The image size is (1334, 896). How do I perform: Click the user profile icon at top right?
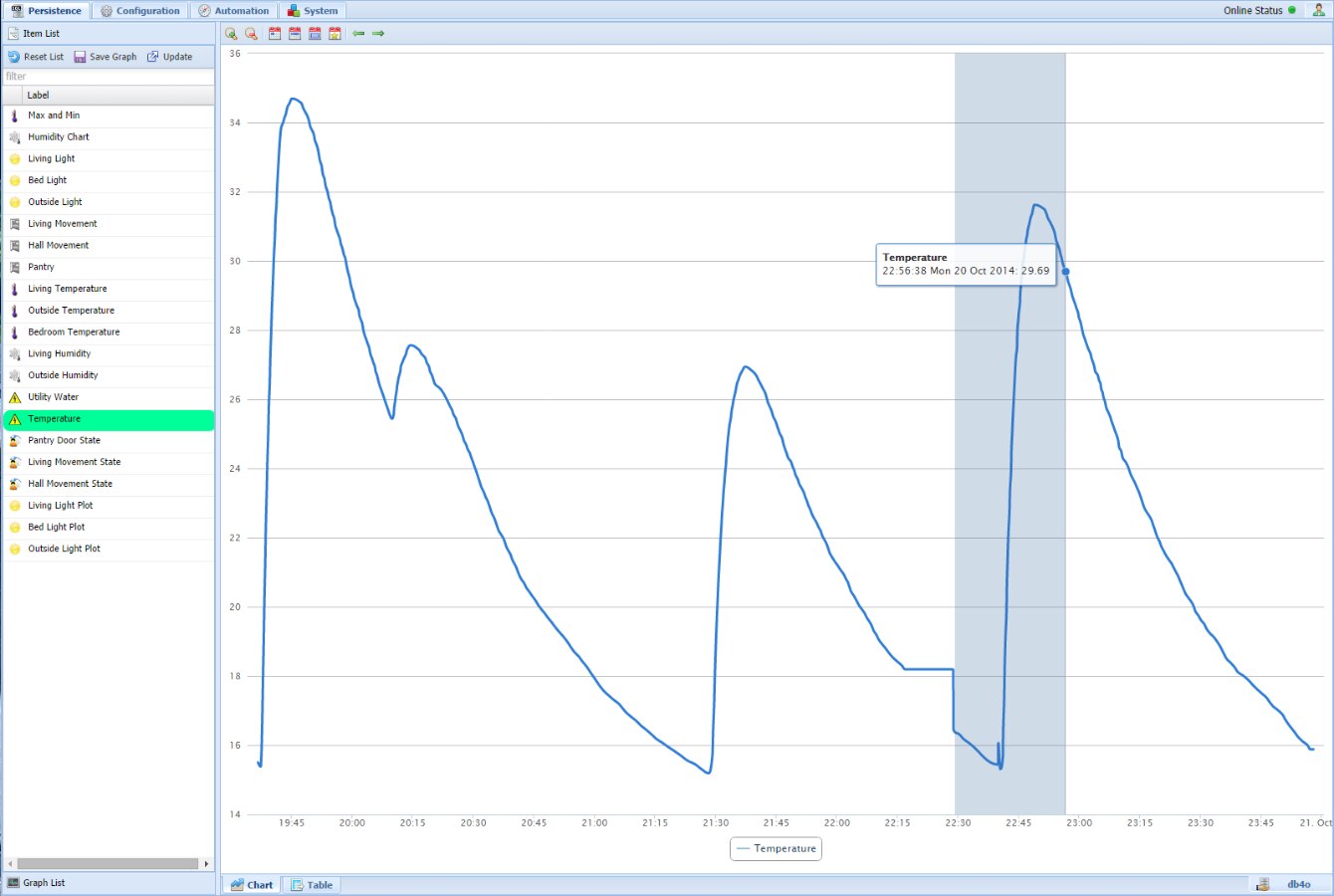click(1319, 10)
